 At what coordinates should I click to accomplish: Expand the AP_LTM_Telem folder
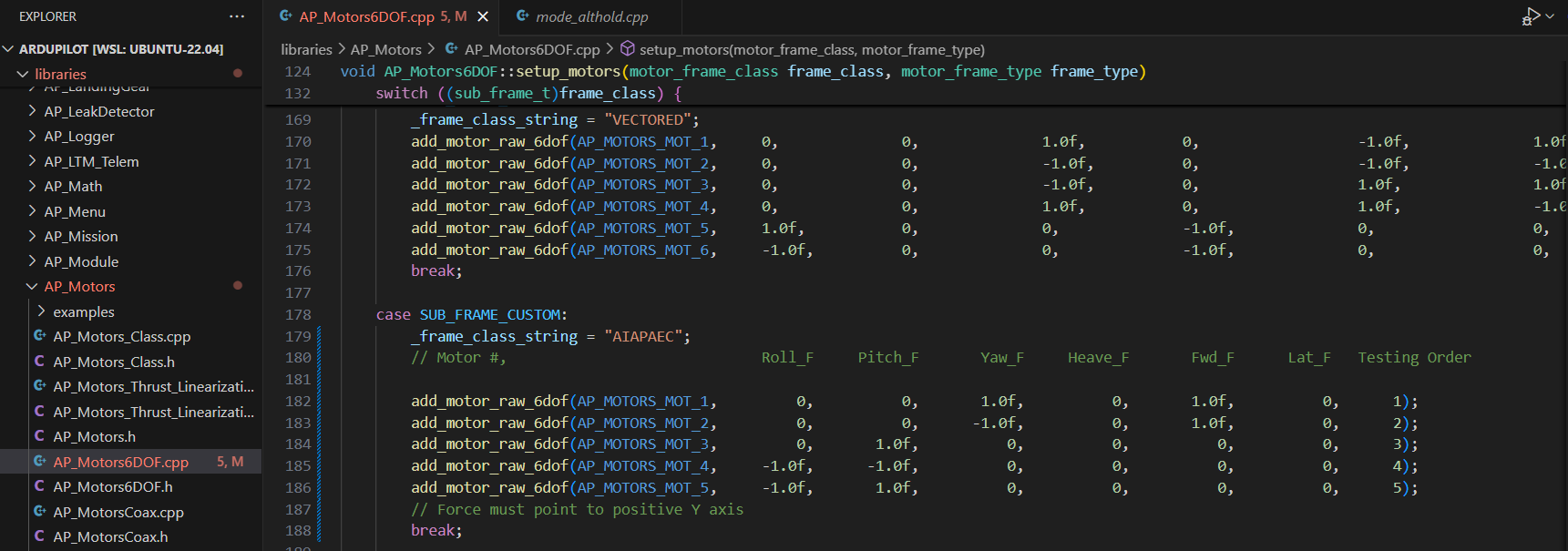click(x=32, y=161)
